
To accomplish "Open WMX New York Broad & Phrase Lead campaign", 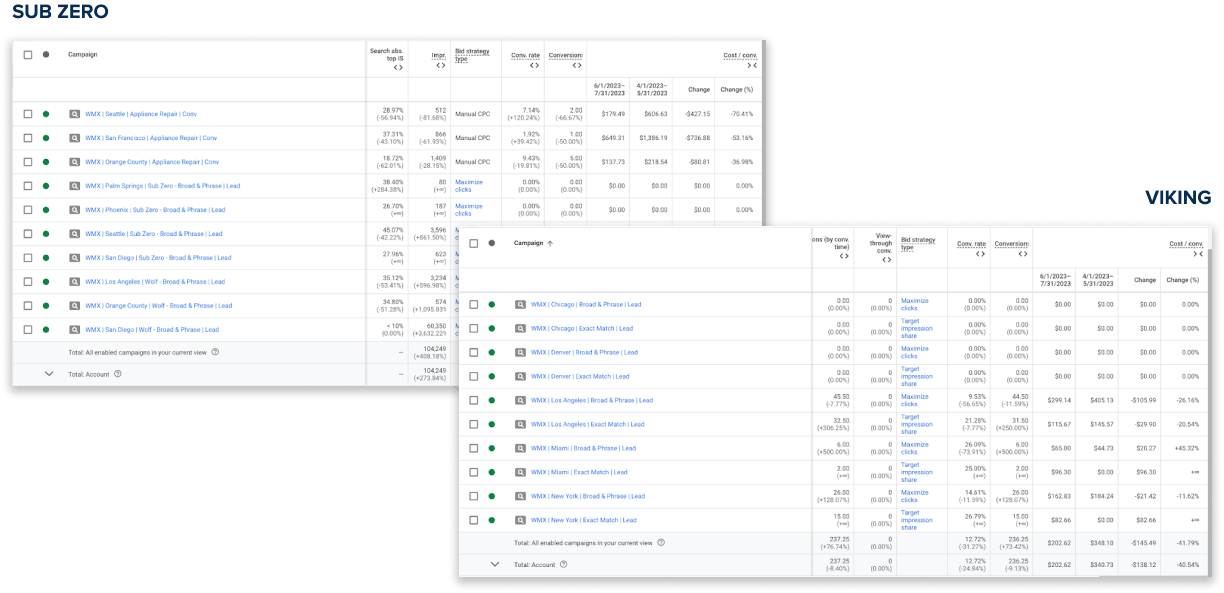I will tap(588, 496).
